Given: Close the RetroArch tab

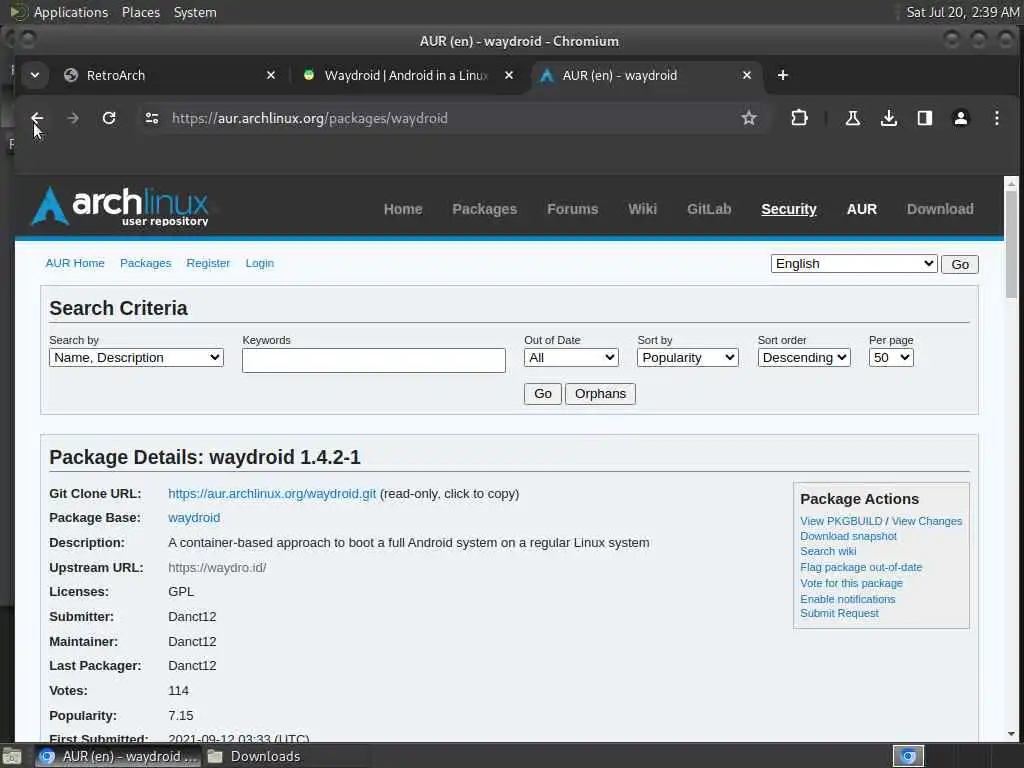Looking at the screenshot, I should pos(271,76).
